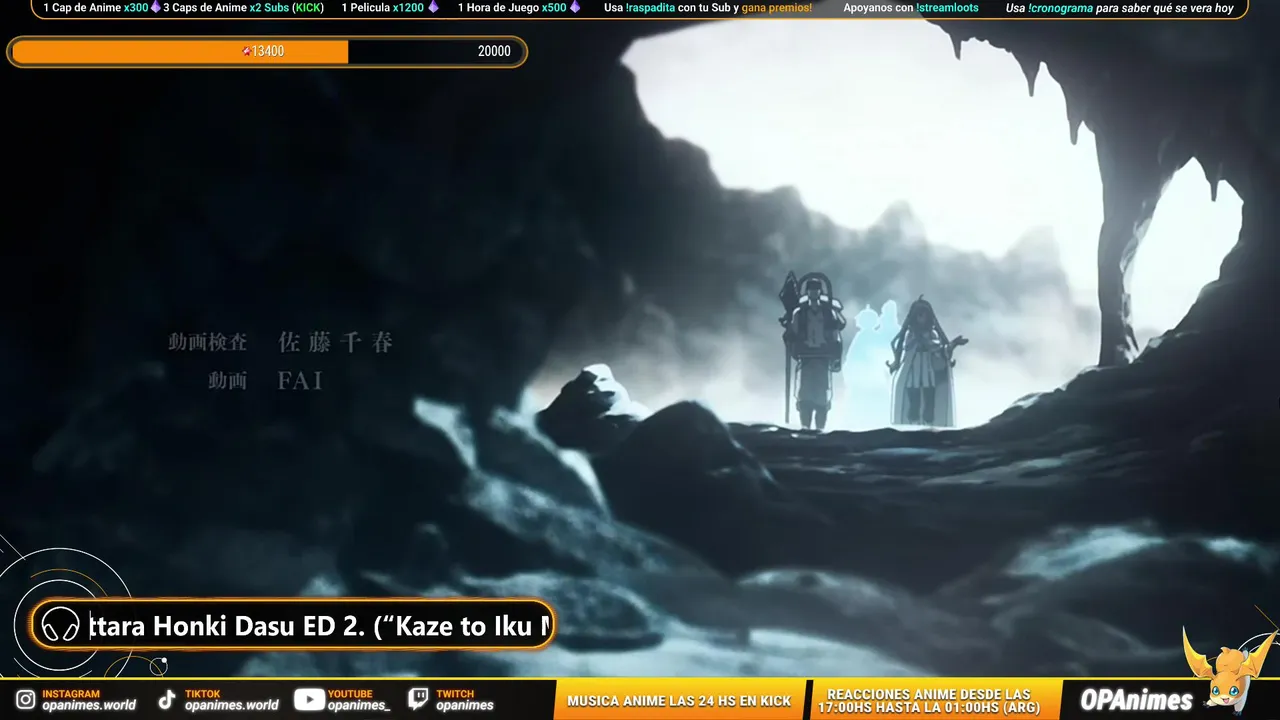Click the 'gana premios!' text
Image resolution: width=1280 pixels, height=720 pixels.
(776, 8)
